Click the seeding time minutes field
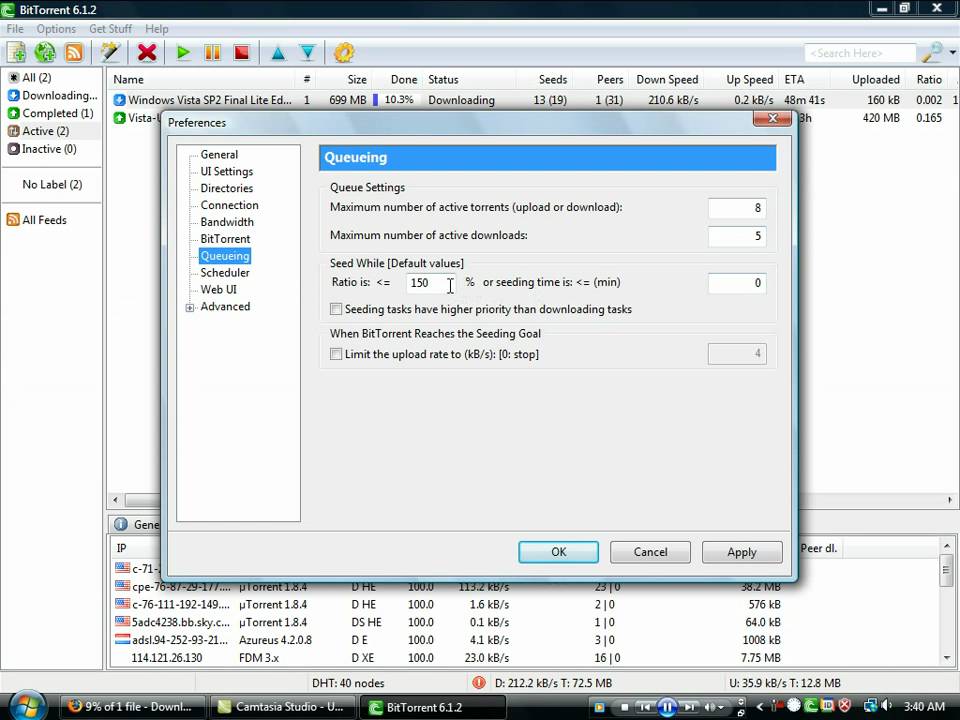The image size is (960, 720). 737,283
